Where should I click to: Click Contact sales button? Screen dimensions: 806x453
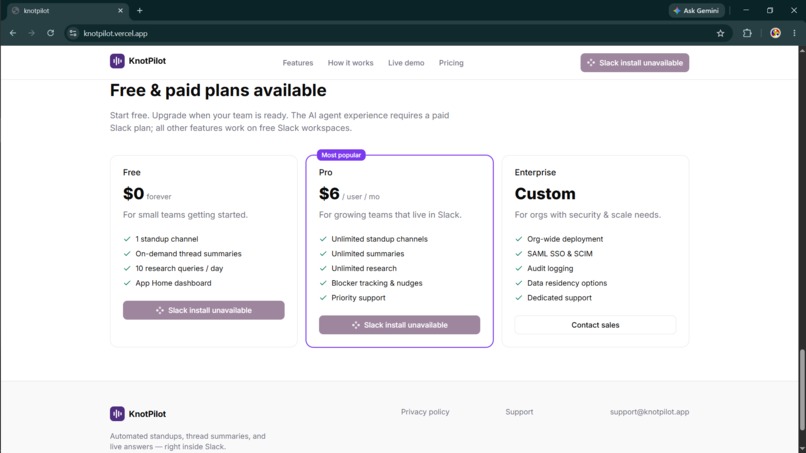(x=595, y=325)
